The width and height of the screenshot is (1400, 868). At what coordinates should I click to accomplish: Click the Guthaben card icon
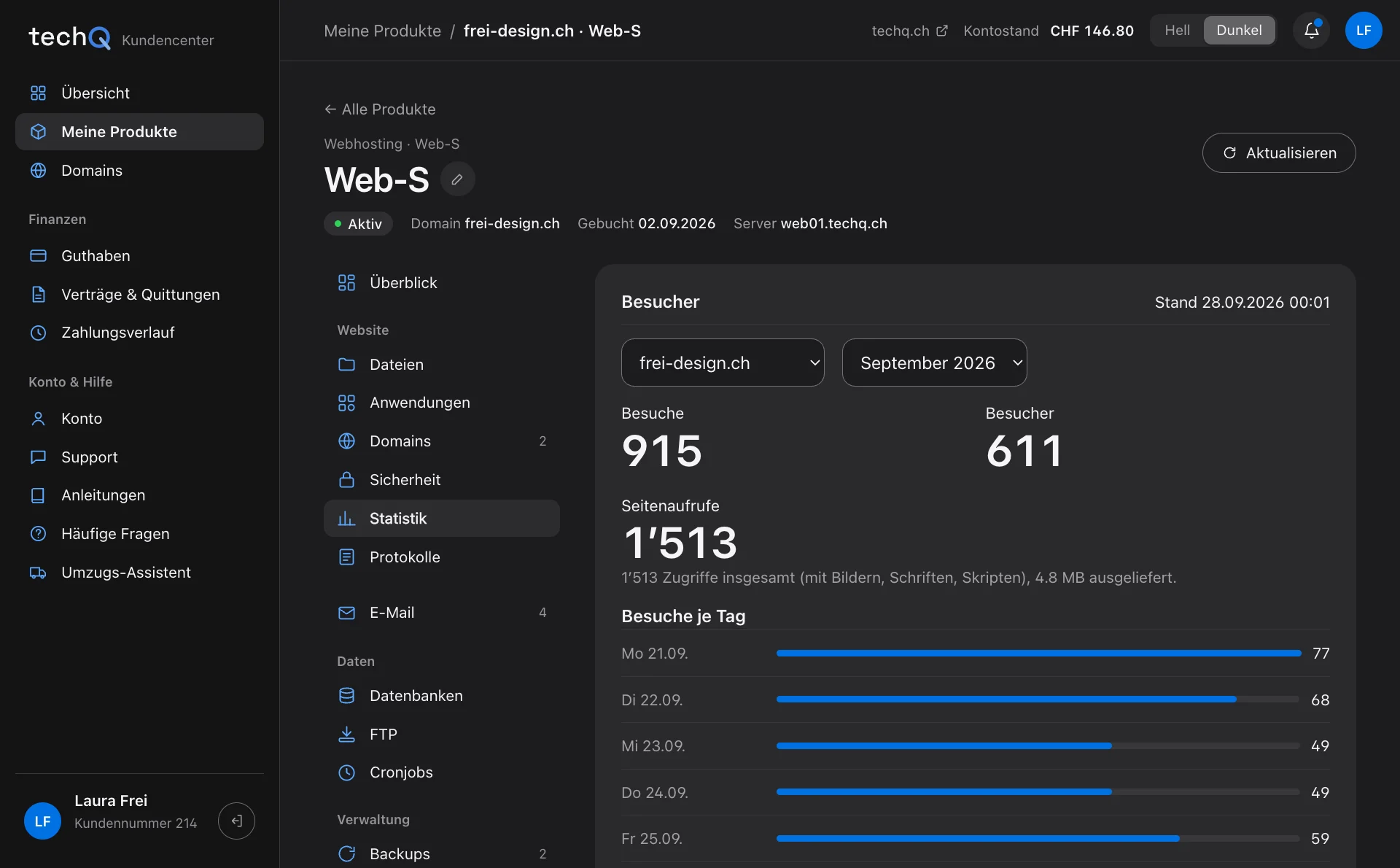pyautogui.click(x=38, y=256)
